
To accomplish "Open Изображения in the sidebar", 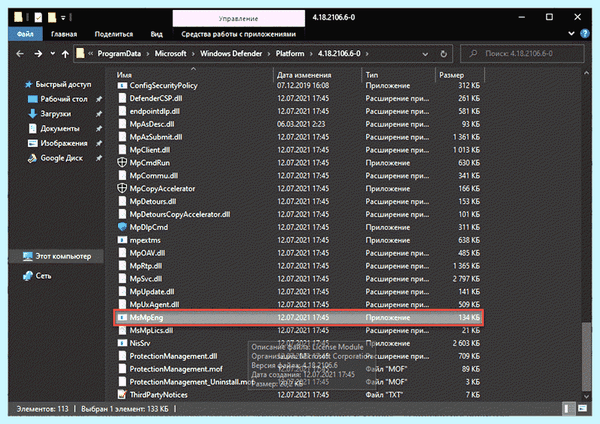I will pos(64,143).
